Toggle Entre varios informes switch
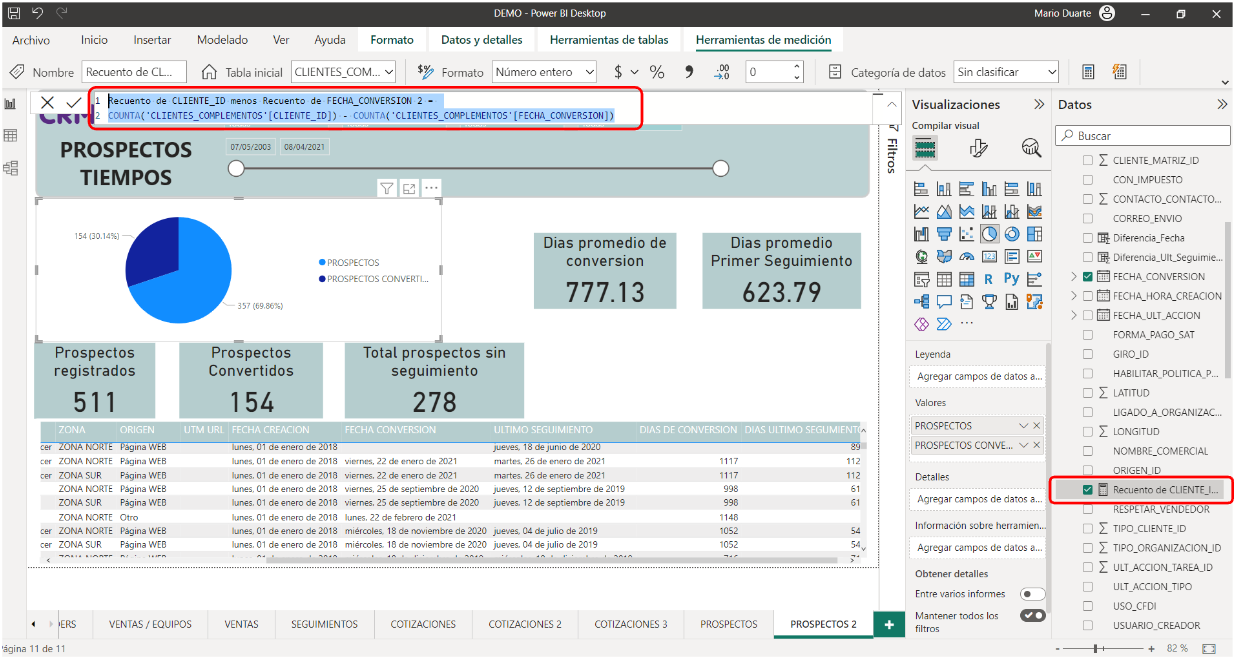This screenshot has width=1236, height=658. (1032, 594)
